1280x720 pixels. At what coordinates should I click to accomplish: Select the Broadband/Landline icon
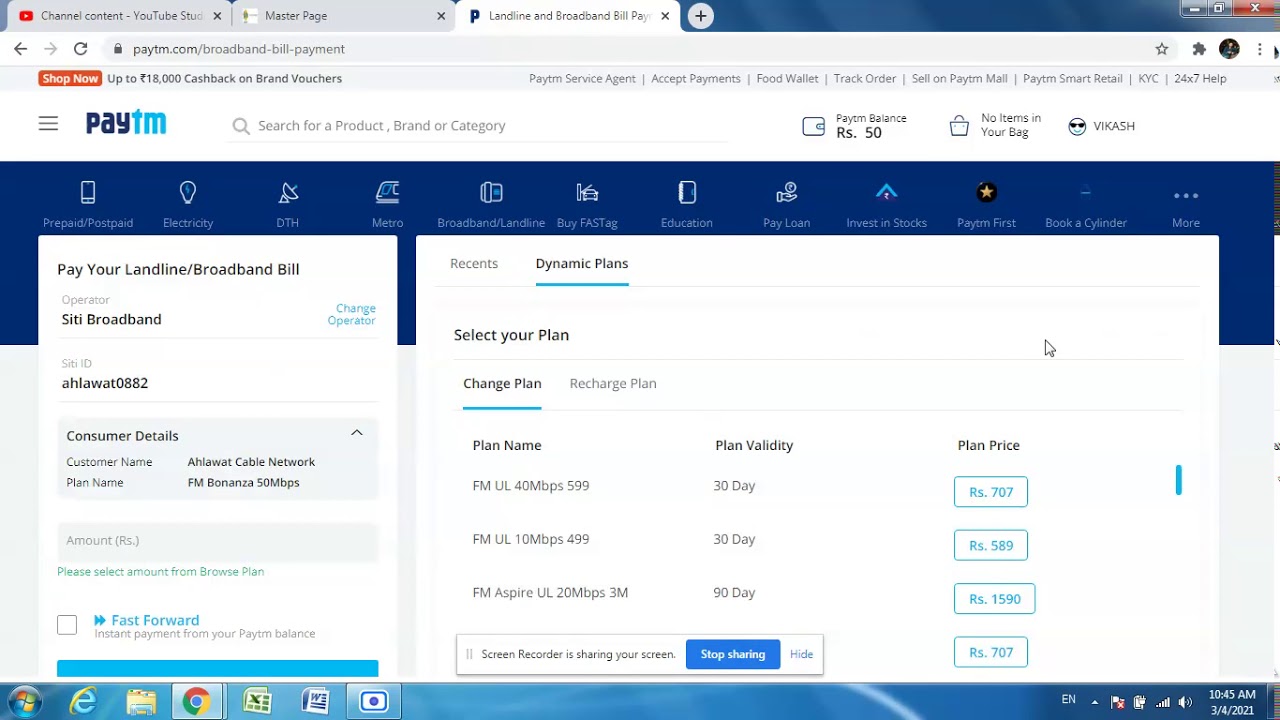pyautogui.click(x=491, y=192)
